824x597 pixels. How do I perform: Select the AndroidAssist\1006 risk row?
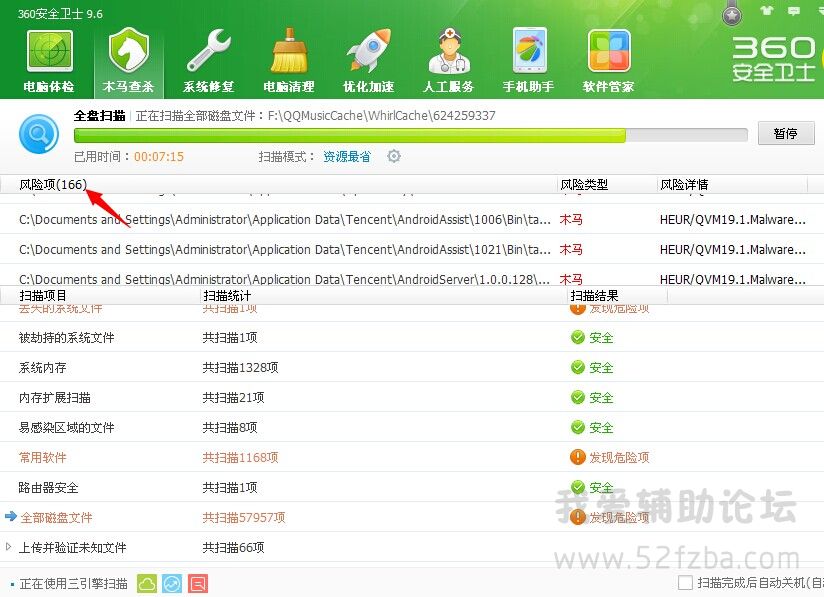(x=412, y=219)
